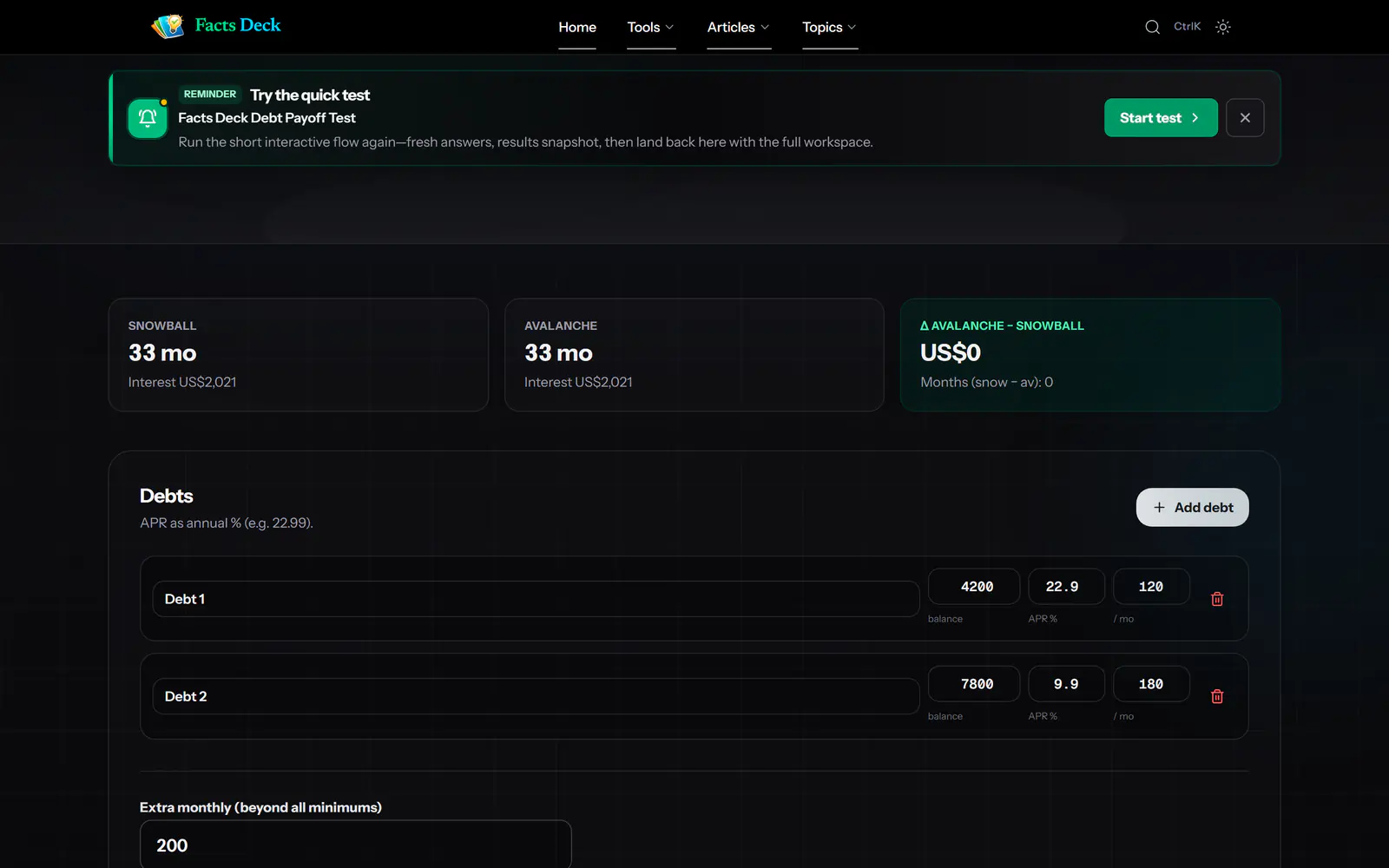Delete Debt 2 using trash icon

(1217, 696)
